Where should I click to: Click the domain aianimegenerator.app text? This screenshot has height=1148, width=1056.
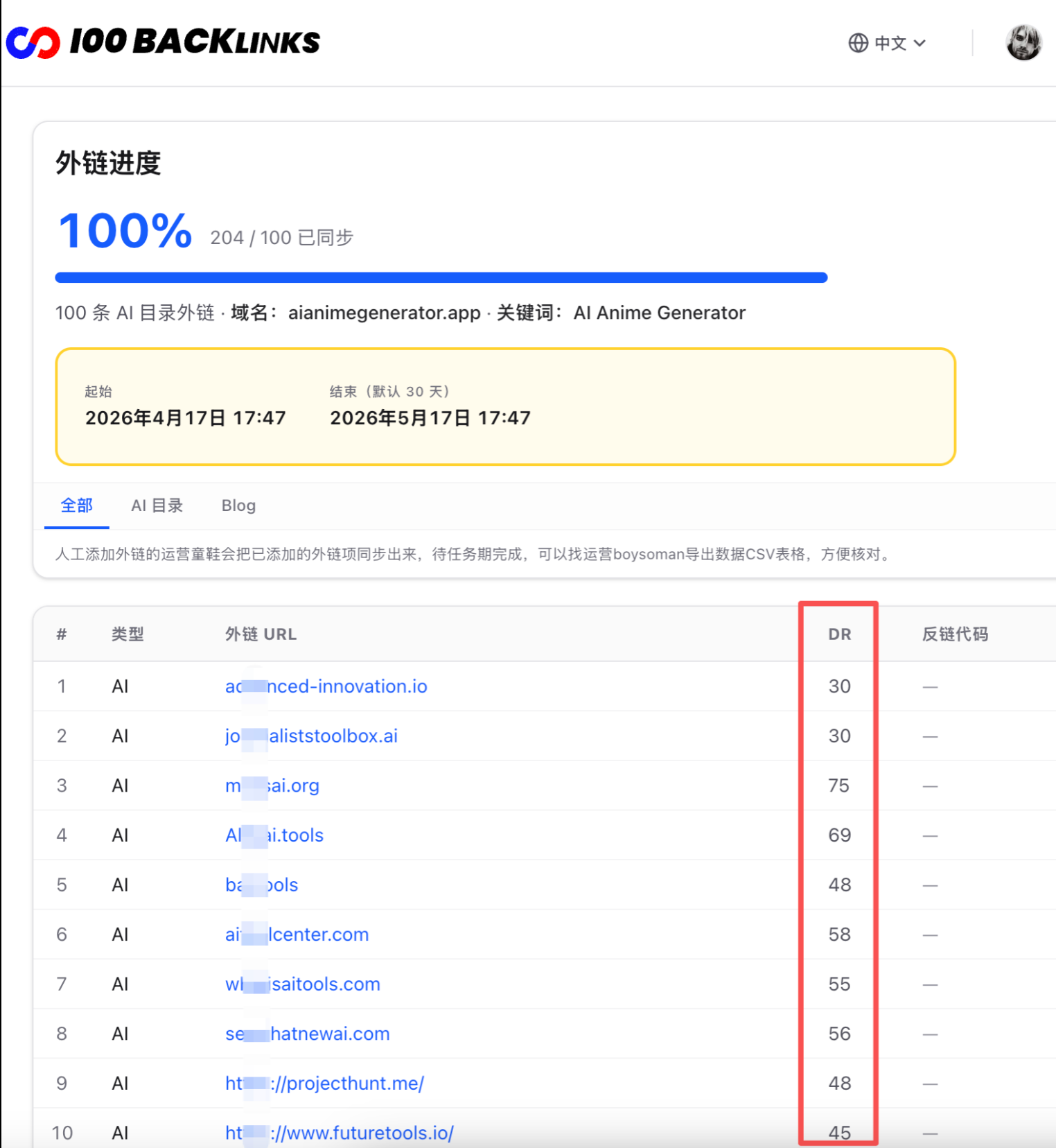[385, 313]
